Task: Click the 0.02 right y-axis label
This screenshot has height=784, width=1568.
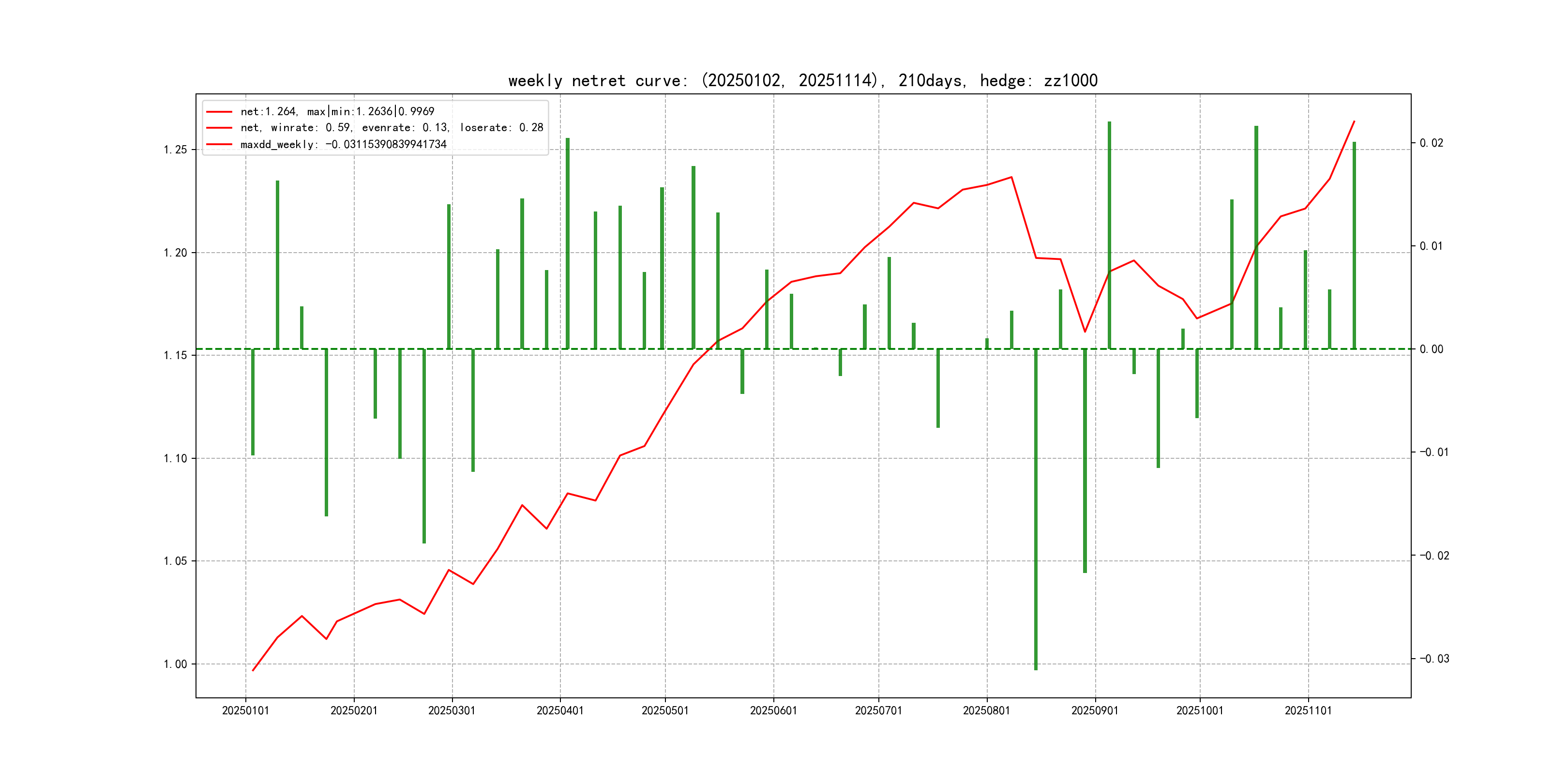Action: click(x=1431, y=143)
